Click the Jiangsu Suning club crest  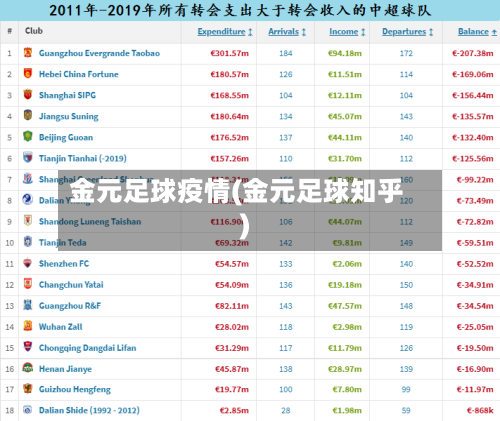pyautogui.click(x=28, y=115)
